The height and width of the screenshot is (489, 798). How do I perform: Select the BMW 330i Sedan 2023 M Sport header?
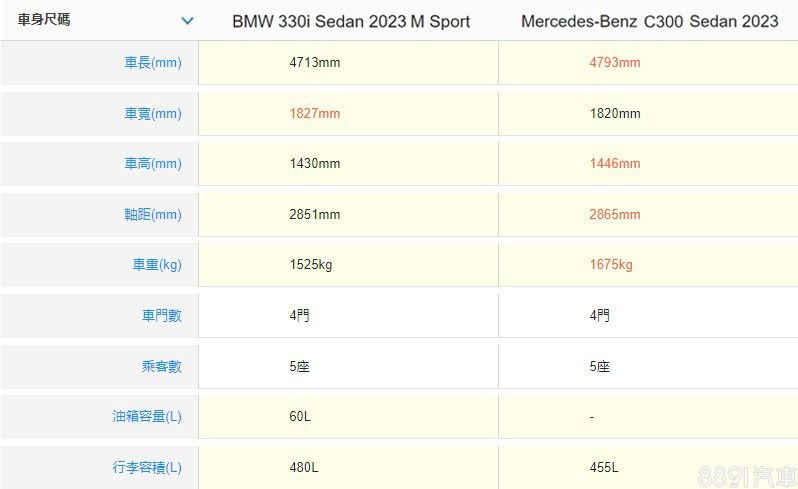click(x=351, y=21)
